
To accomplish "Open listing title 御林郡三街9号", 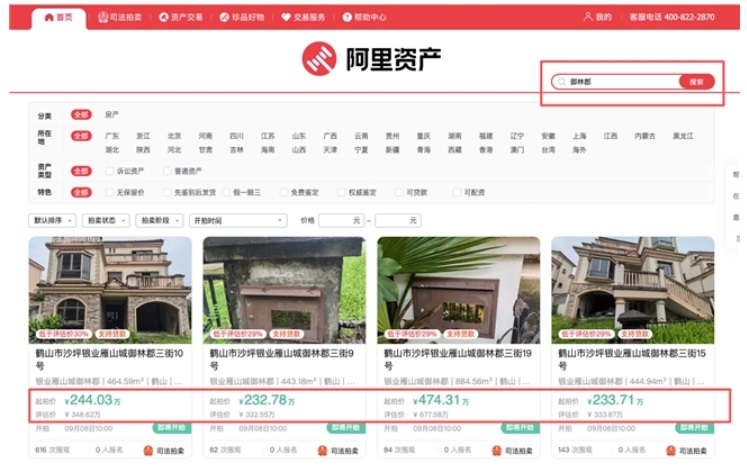I will (x=282, y=360).
